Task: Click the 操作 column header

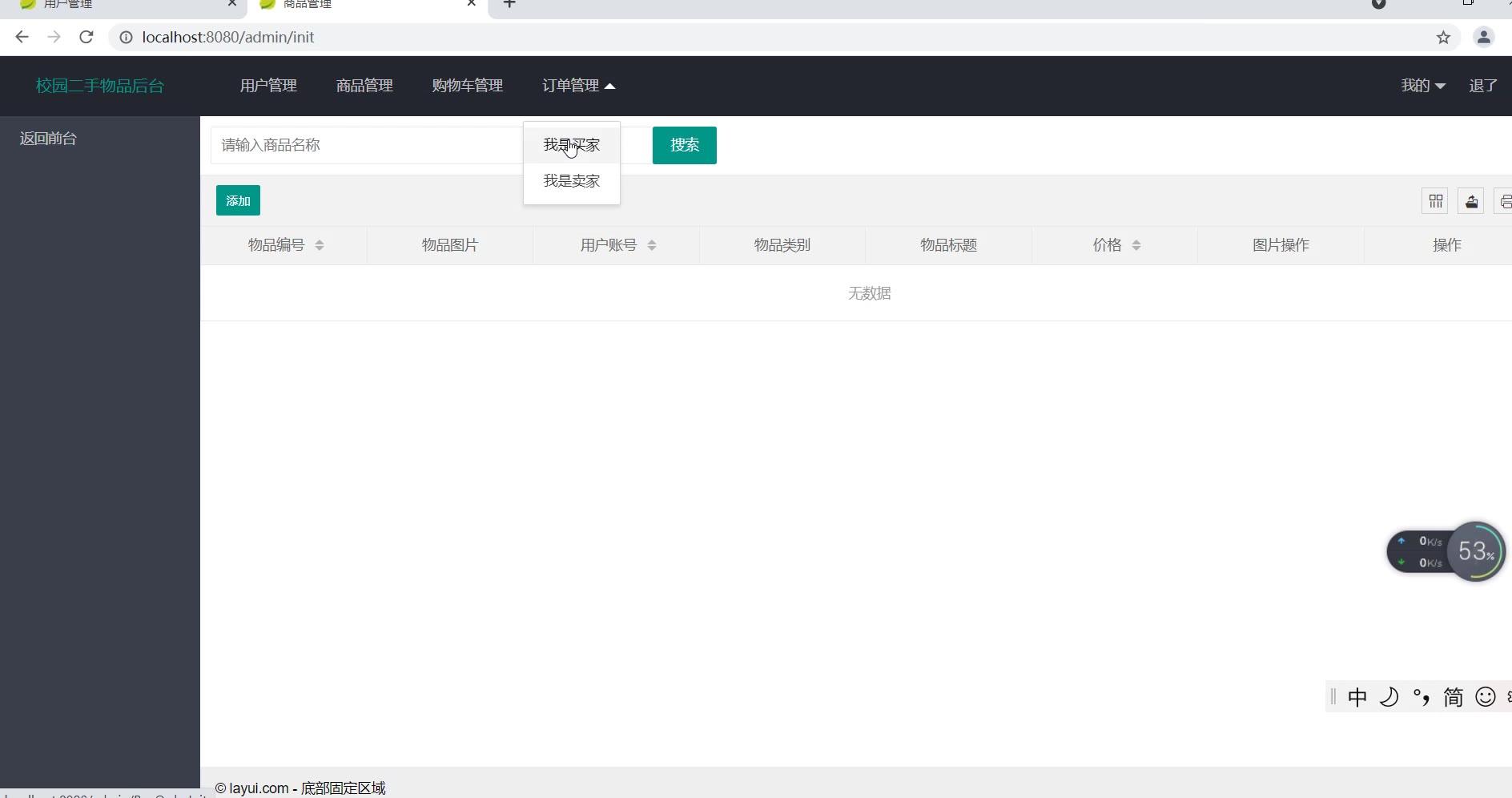Action: point(1447,245)
